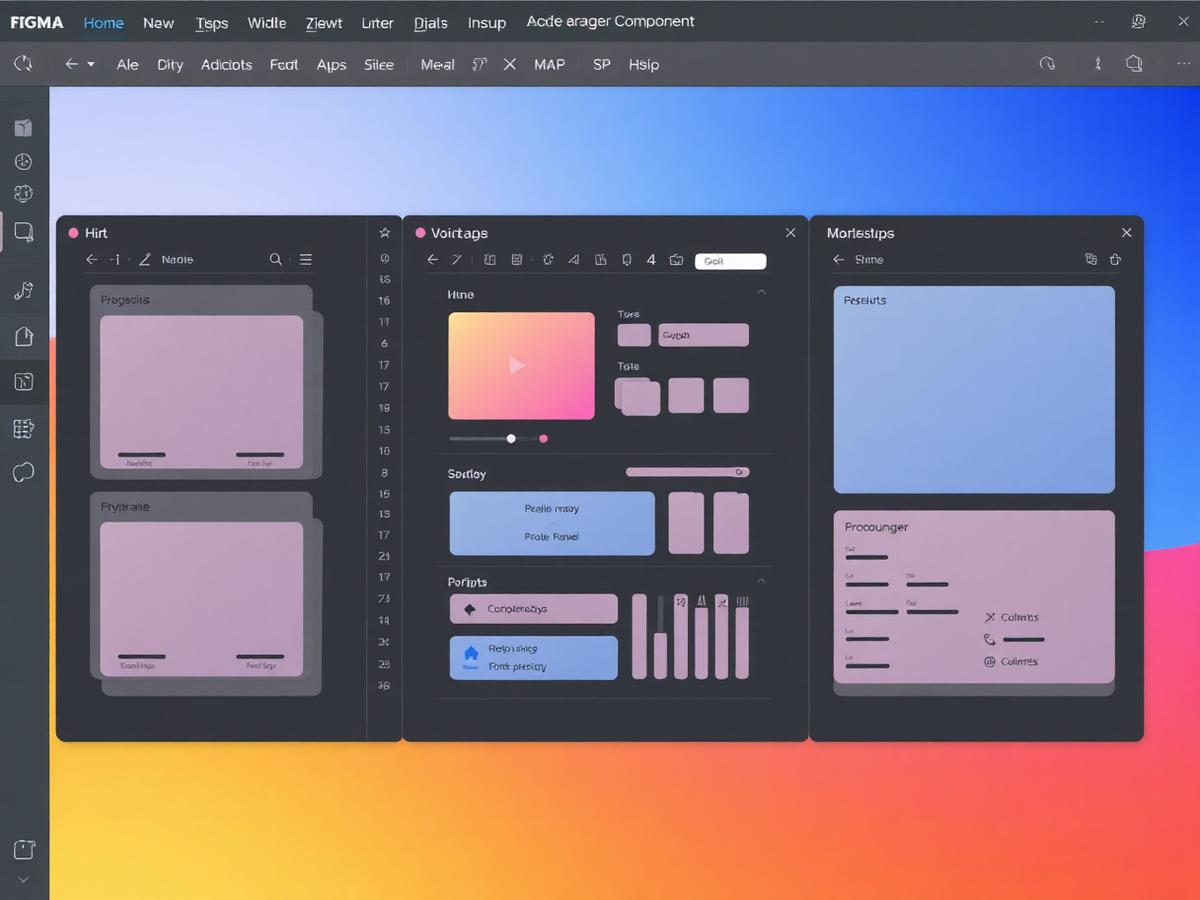Click the comment bubble icon at toolbar right

click(x=1134, y=64)
